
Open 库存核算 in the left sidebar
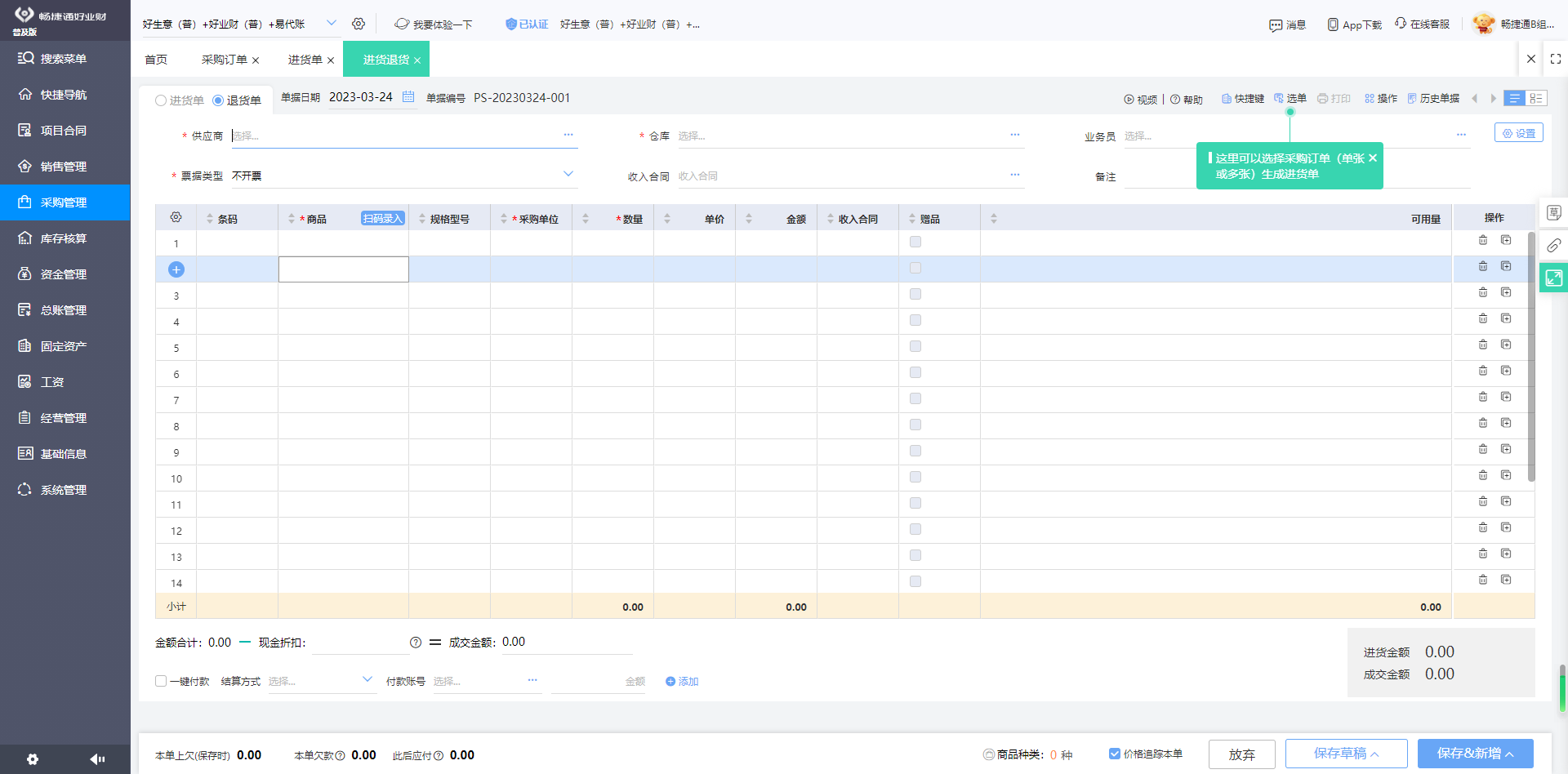65,238
